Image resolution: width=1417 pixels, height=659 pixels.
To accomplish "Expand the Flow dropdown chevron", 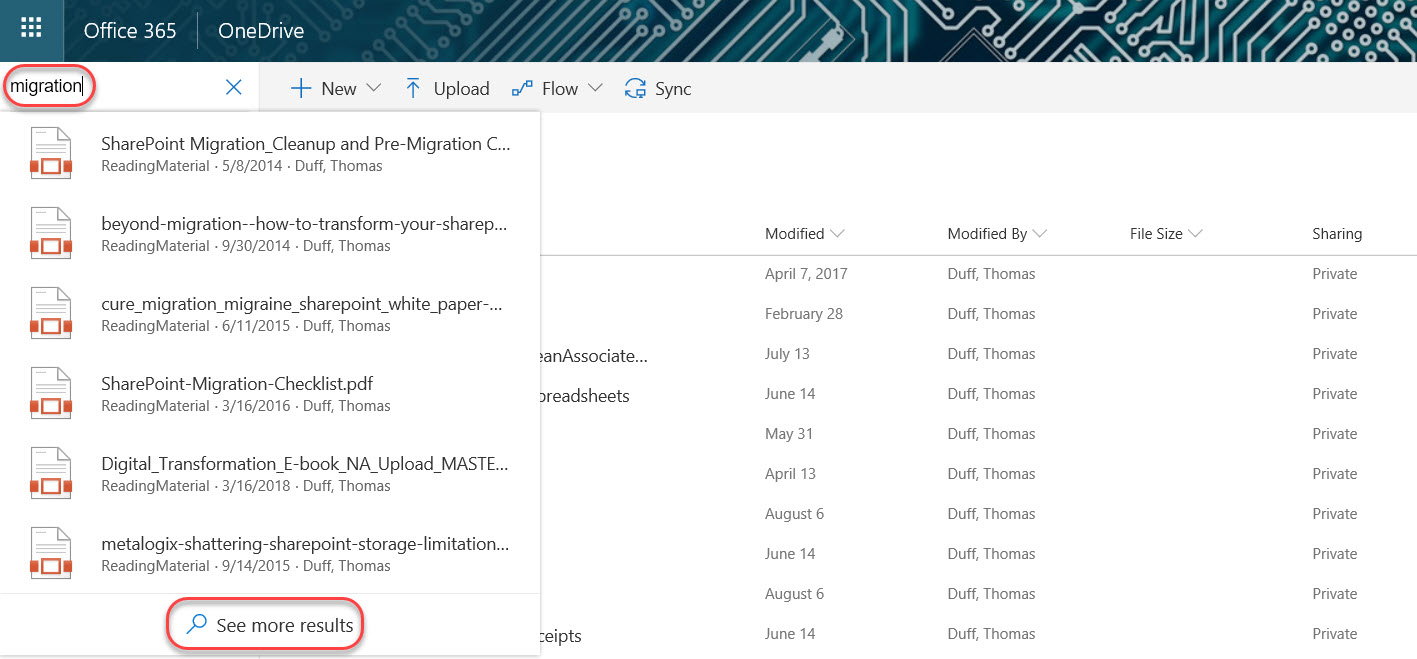I will point(595,88).
